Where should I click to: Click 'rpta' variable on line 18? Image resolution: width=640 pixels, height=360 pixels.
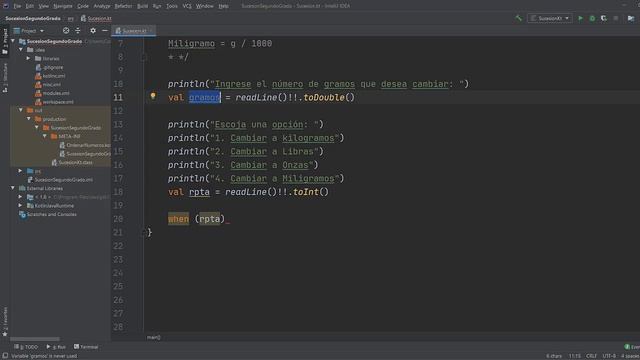(x=199, y=192)
